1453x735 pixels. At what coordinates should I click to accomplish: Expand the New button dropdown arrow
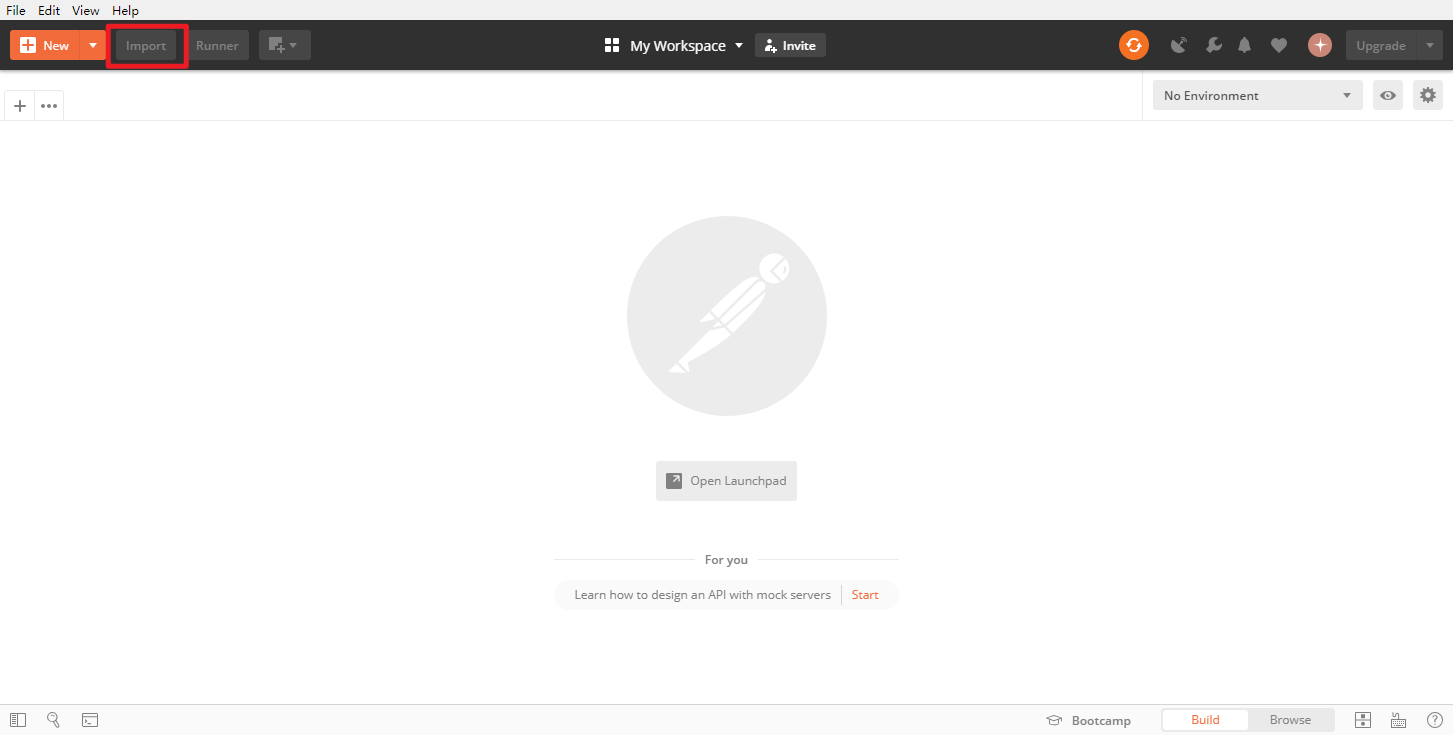point(93,45)
